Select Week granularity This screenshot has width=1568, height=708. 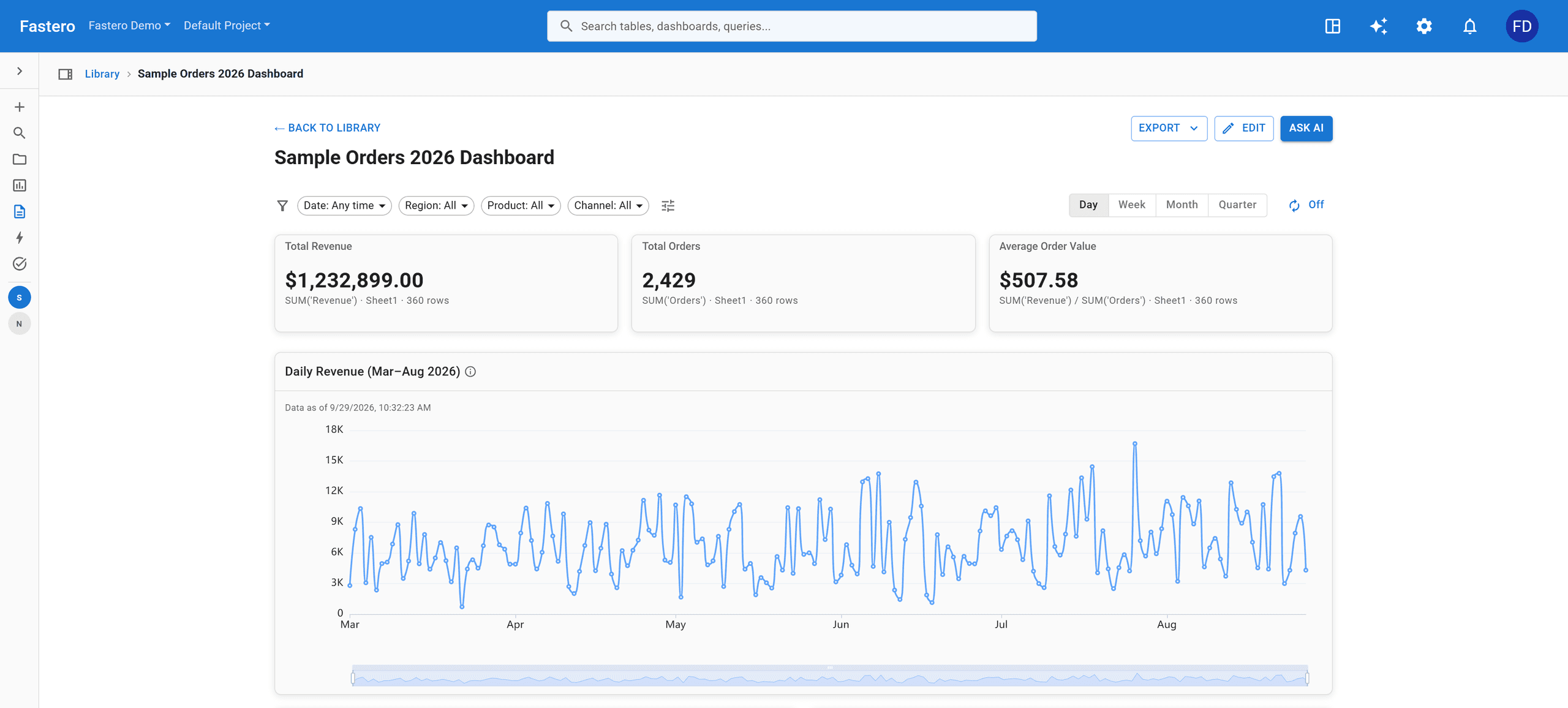tap(1132, 205)
